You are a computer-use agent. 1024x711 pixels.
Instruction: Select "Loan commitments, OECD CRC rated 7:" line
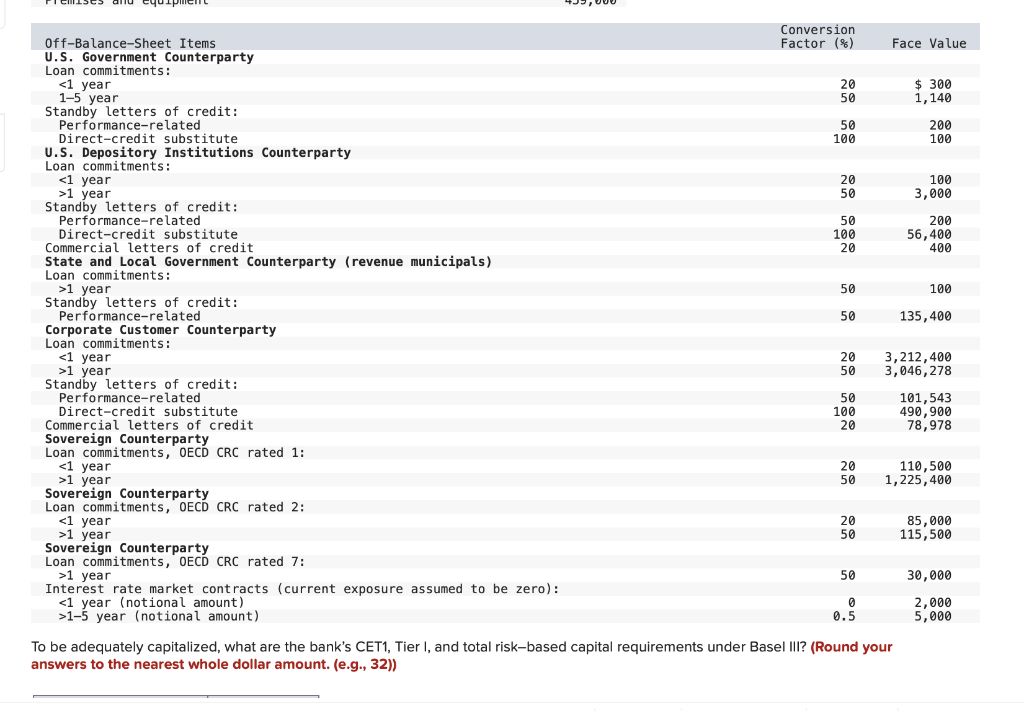pyautogui.click(x=175, y=562)
